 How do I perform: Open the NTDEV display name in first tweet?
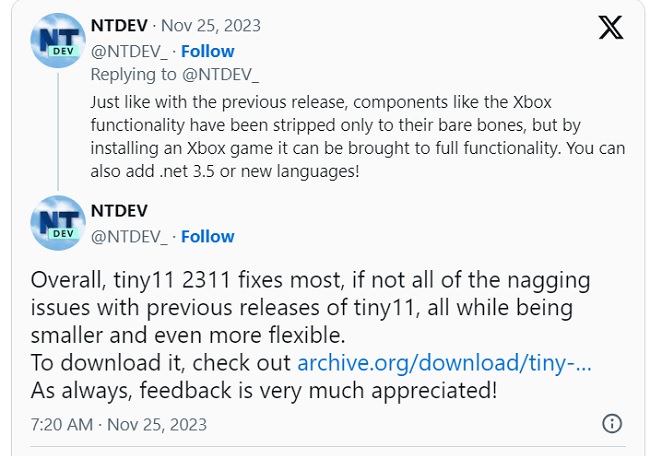coord(119,26)
